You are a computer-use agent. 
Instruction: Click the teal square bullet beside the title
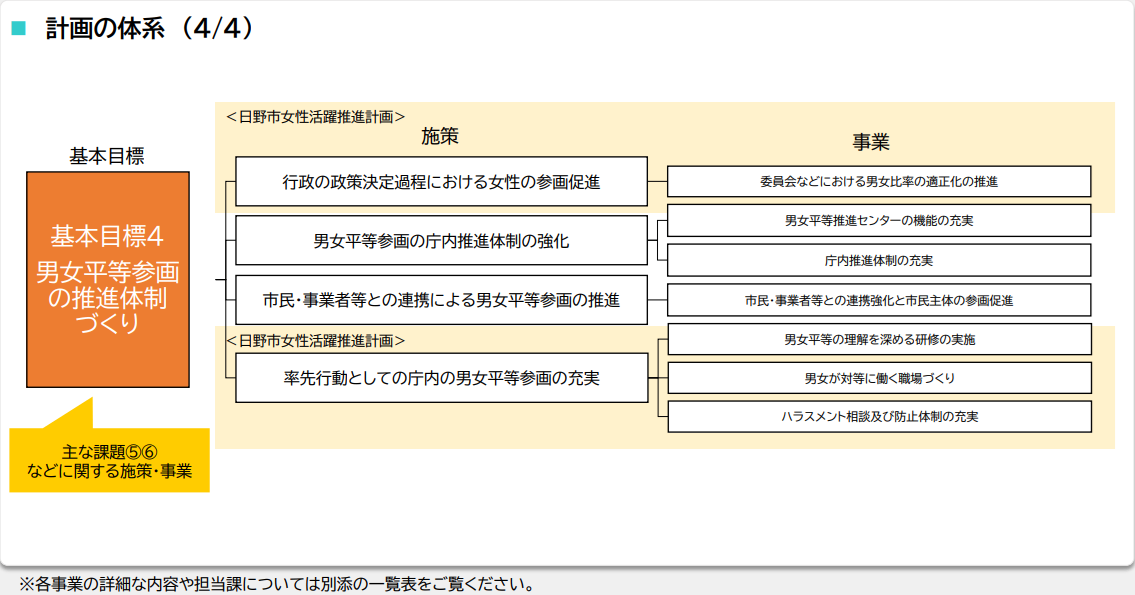tap(17, 29)
